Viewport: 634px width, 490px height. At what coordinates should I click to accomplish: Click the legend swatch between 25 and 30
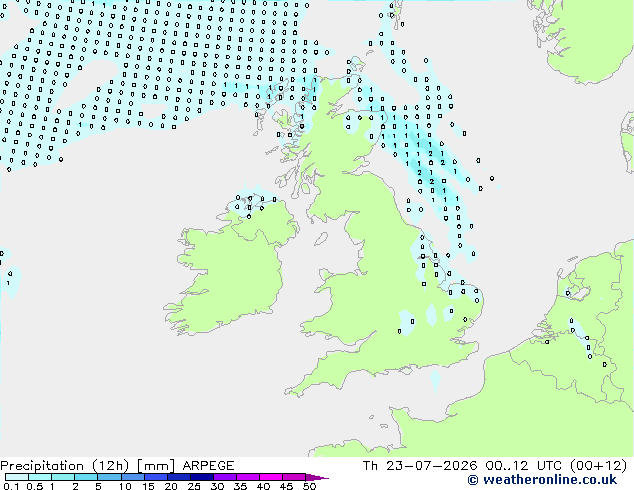[x=201, y=477]
